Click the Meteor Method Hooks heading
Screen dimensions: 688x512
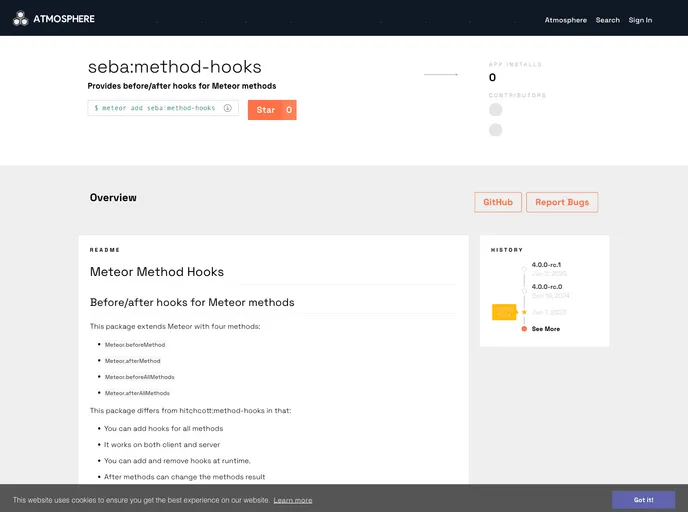(x=157, y=272)
